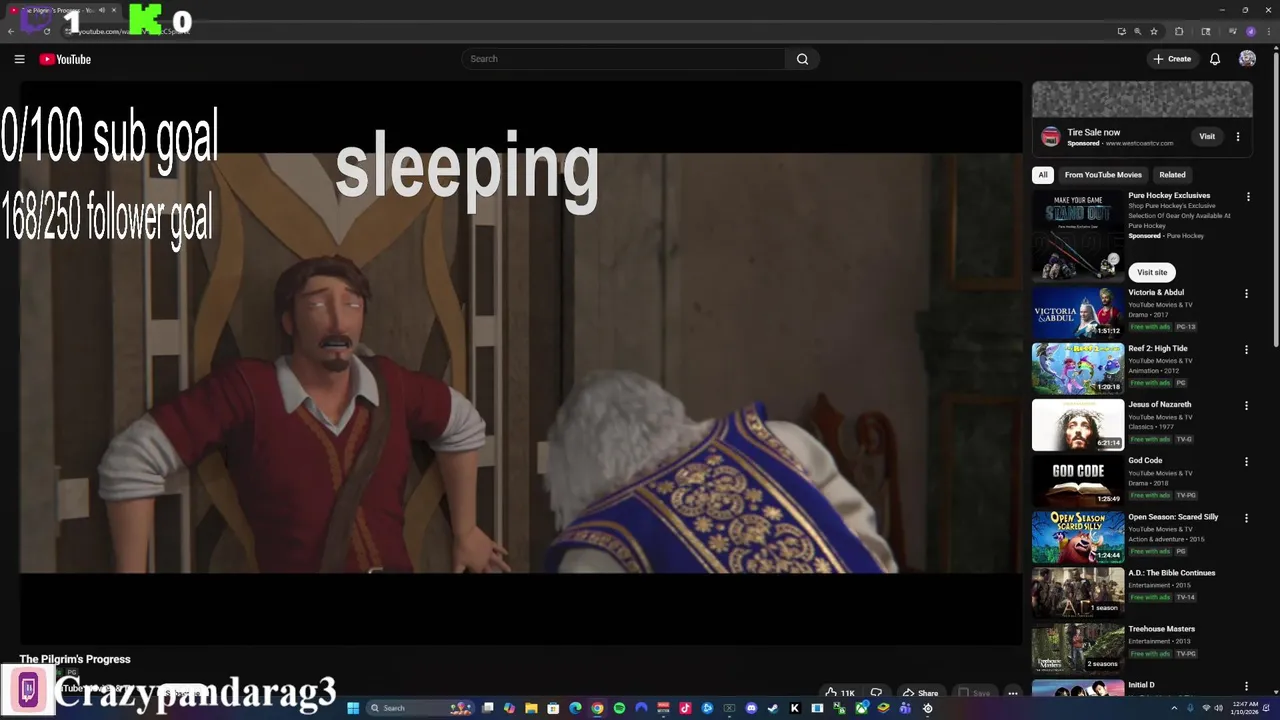
Task: Open the account avatar menu
Action: 1247,59
